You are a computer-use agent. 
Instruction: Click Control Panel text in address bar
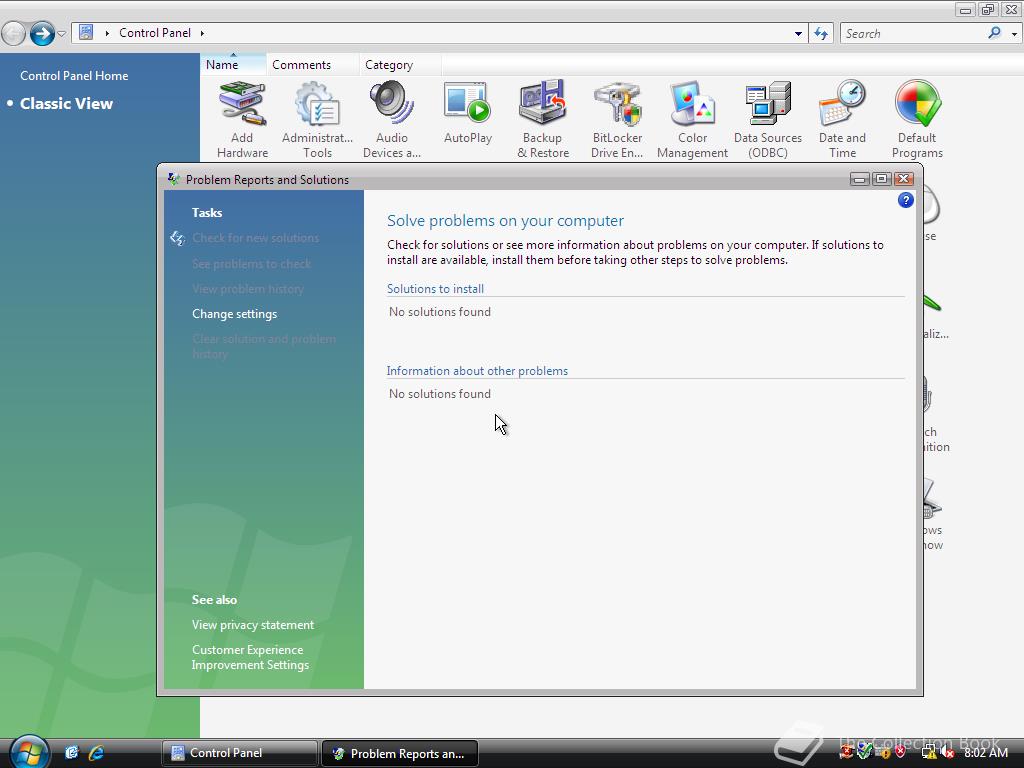click(155, 33)
